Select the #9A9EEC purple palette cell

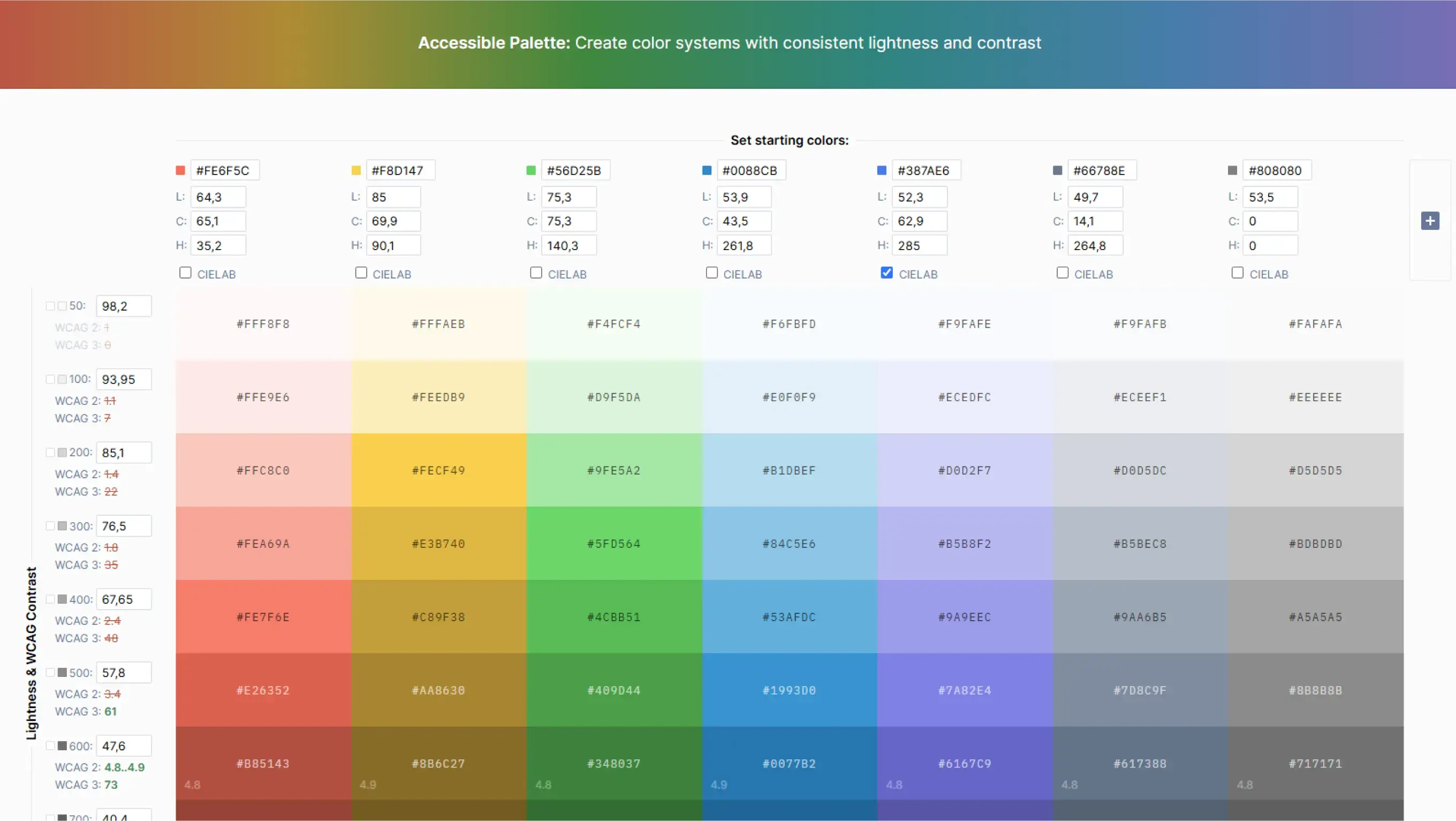coord(964,617)
